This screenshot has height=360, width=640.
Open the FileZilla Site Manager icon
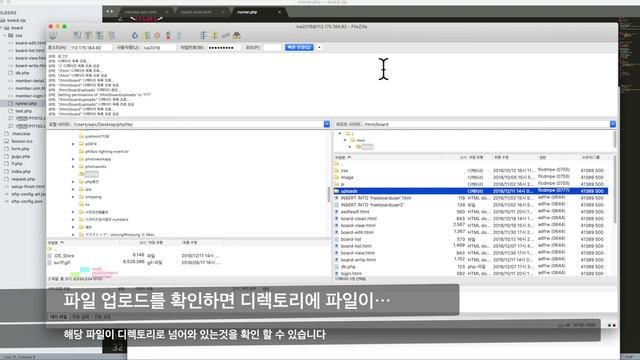[53, 36]
